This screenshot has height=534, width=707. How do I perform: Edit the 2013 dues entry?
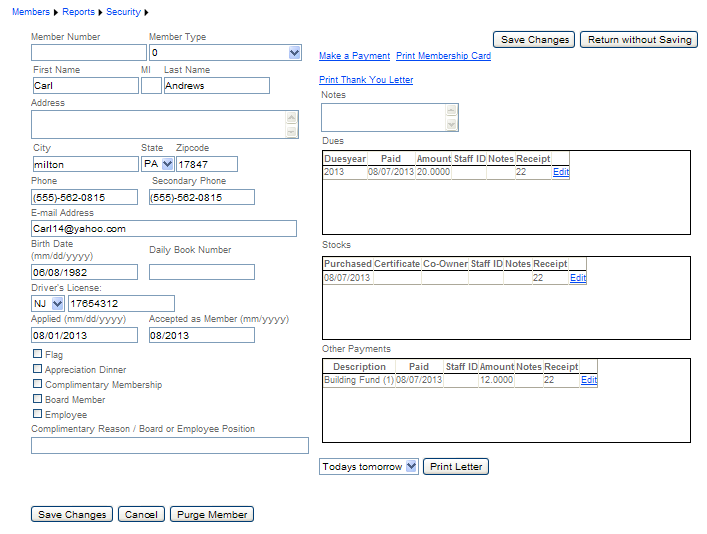click(x=561, y=172)
